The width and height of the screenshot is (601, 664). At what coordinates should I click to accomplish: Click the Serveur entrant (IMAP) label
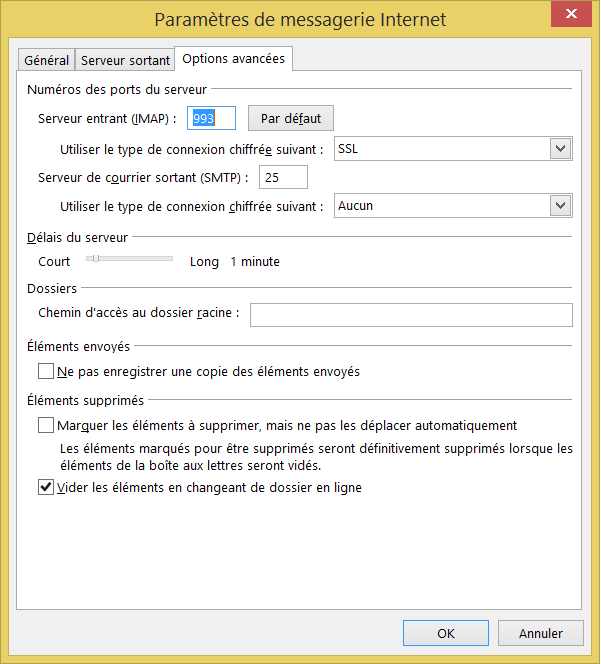[106, 118]
